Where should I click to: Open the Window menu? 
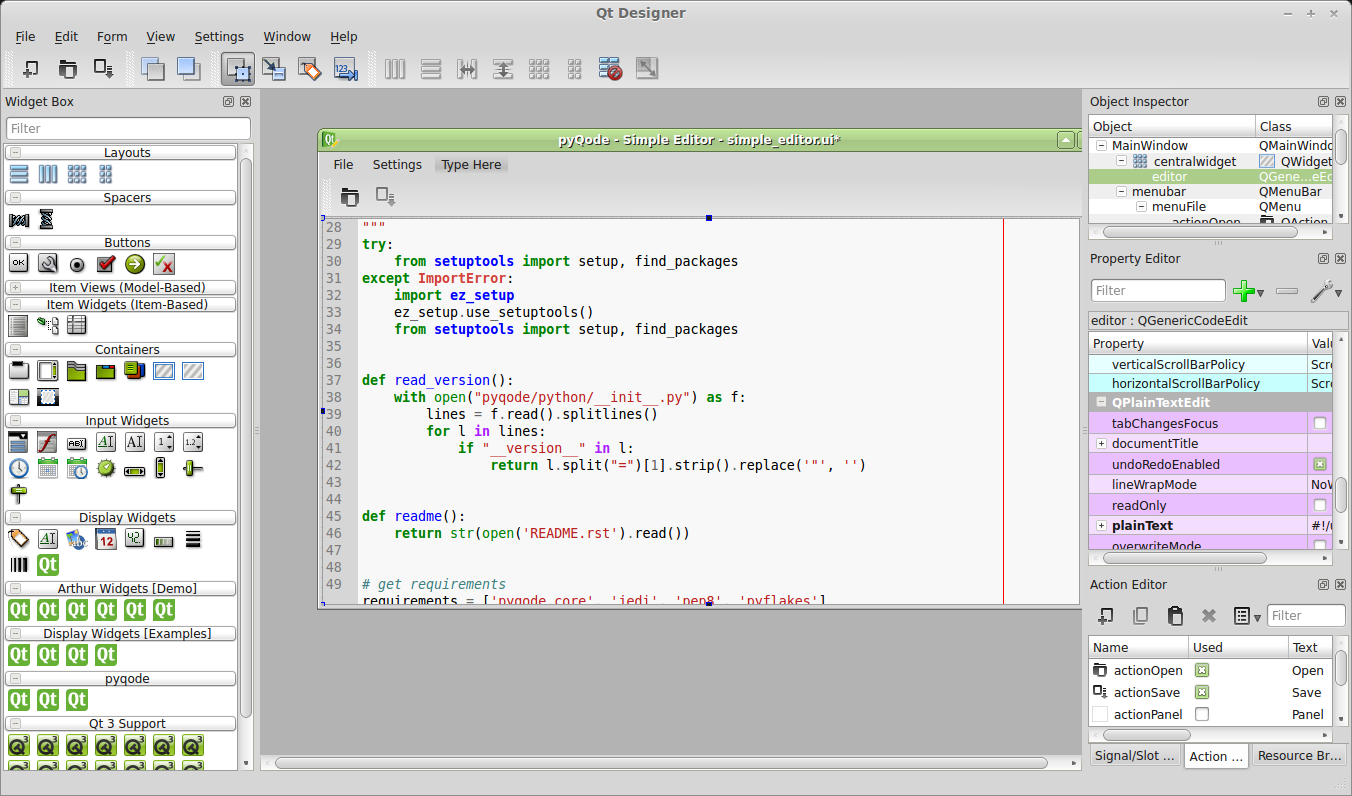point(286,37)
